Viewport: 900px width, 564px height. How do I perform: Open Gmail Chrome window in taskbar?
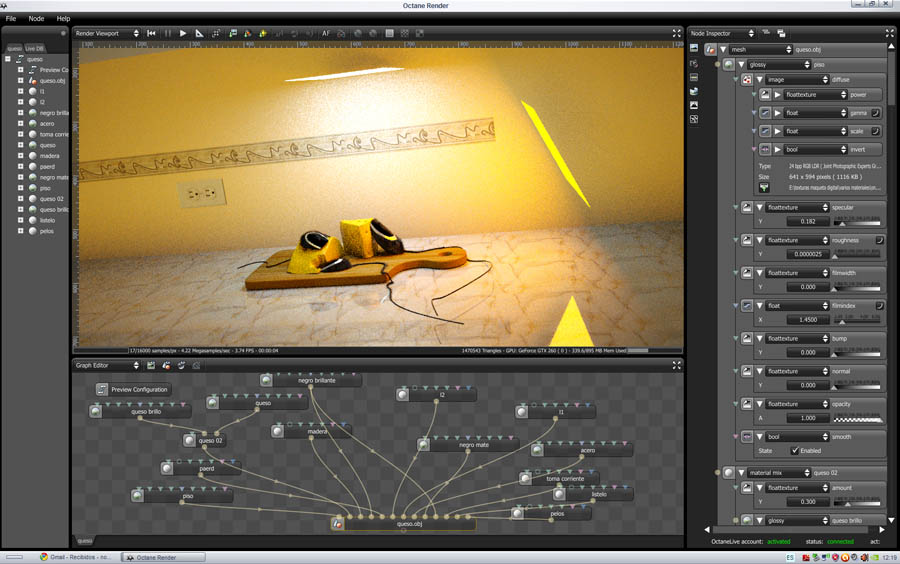(75, 557)
